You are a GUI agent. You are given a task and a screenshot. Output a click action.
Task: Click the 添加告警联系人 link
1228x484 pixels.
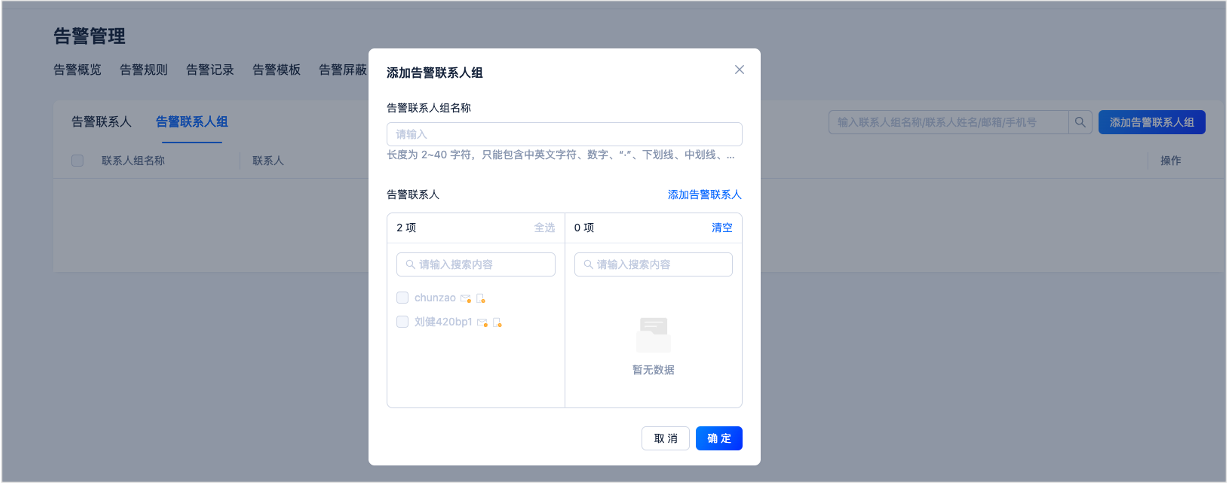[705, 195]
